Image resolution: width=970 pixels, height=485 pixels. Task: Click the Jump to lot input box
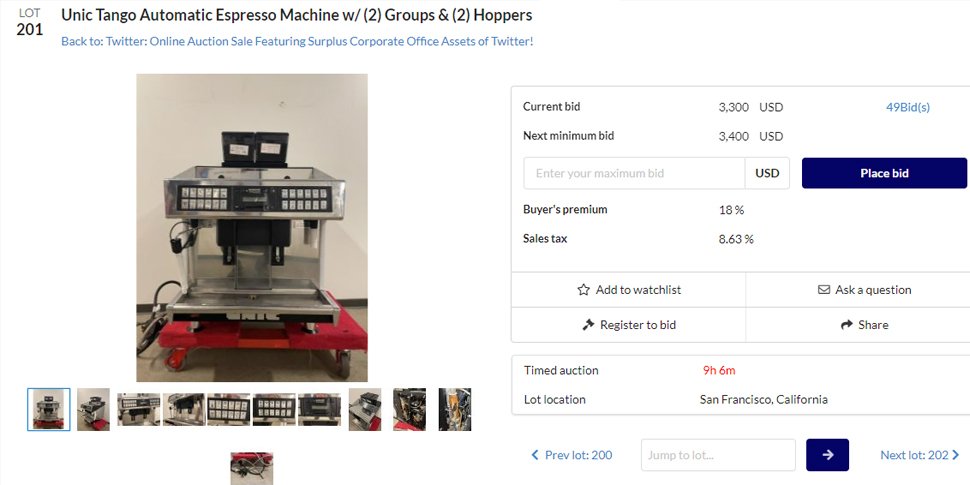(718, 455)
